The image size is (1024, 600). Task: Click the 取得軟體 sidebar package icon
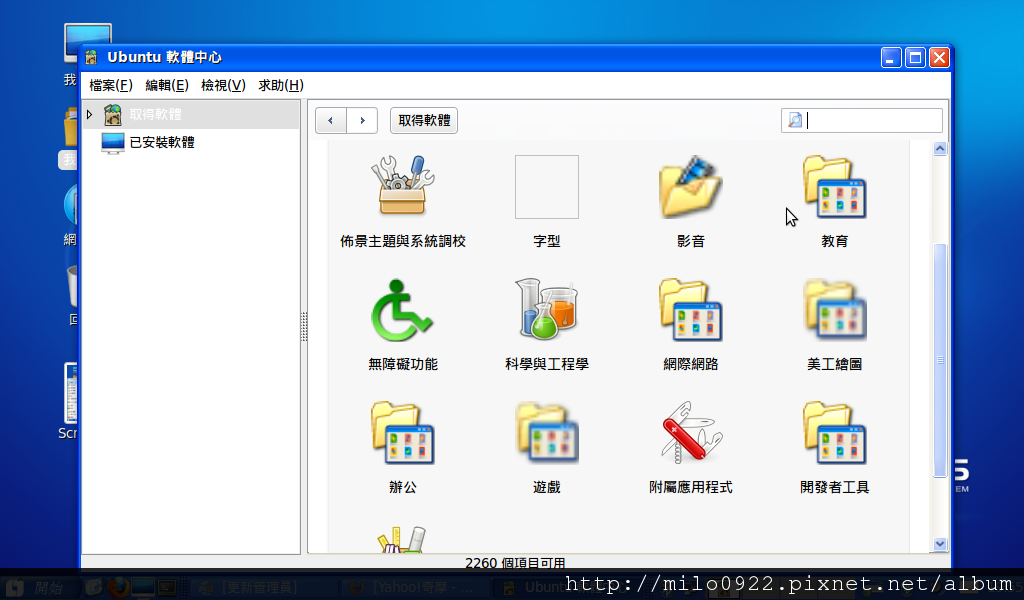[113, 114]
